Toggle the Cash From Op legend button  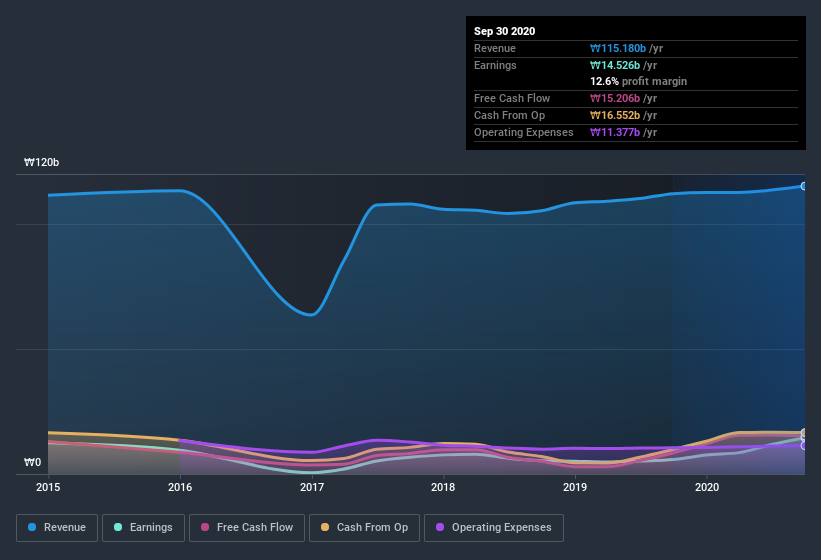tap(364, 528)
